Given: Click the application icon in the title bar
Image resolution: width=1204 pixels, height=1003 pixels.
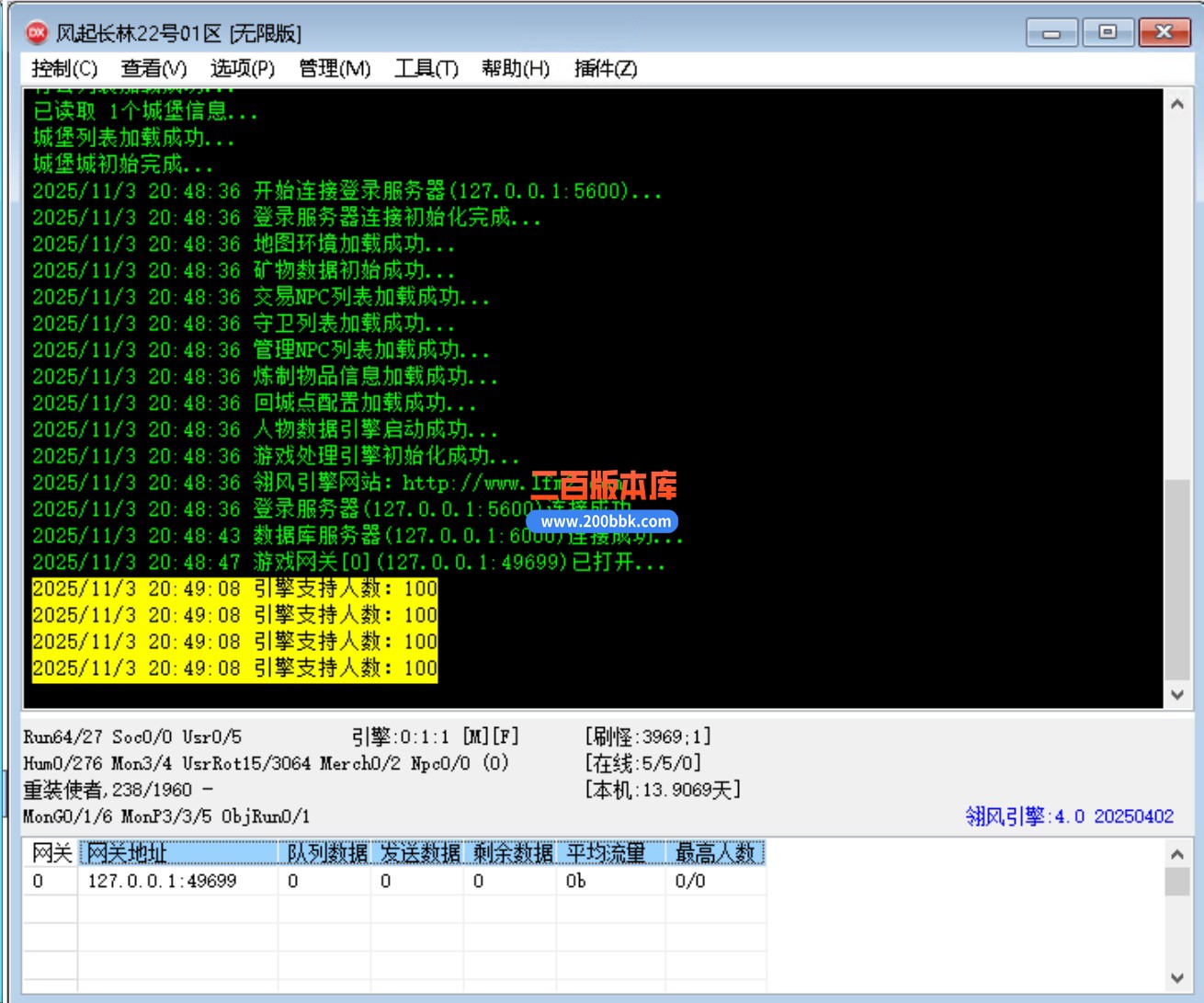Looking at the screenshot, I should [37, 34].
